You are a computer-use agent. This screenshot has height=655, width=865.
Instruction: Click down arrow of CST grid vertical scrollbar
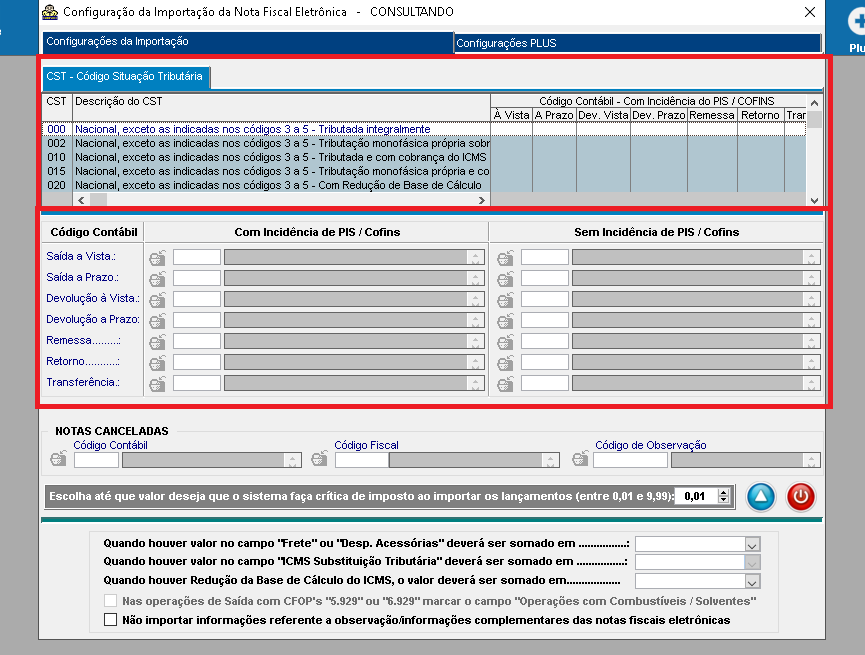point(814,200)
